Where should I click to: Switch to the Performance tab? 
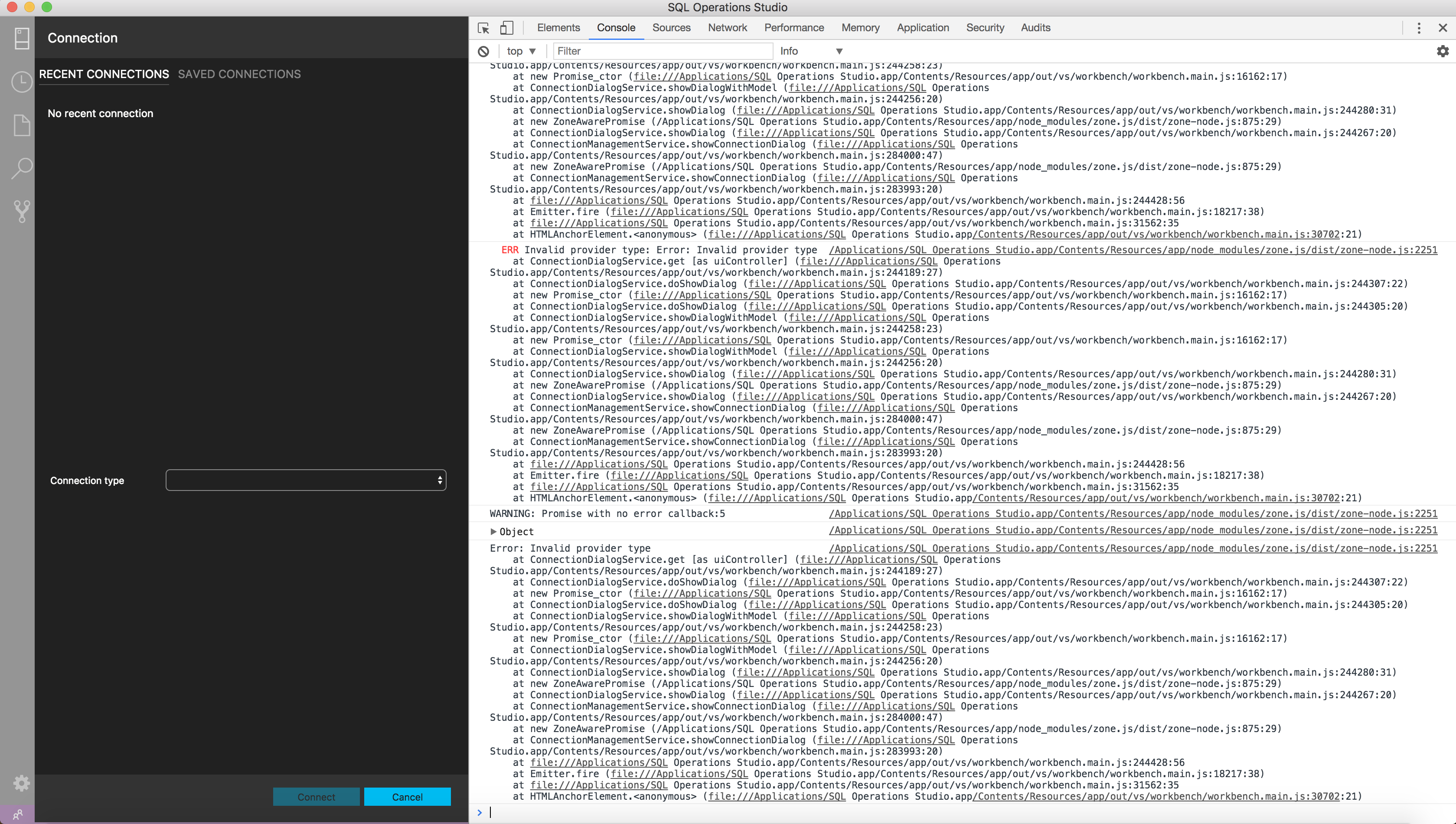(794, 28)
